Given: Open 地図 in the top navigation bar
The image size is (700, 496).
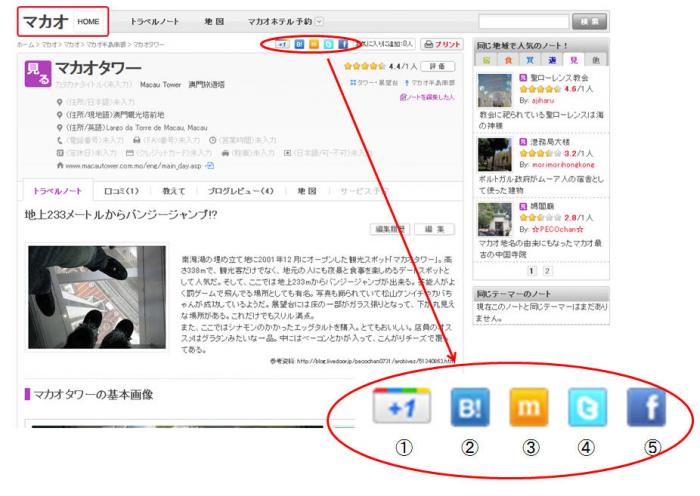Looking at the screenshot, I should (214, 21).
